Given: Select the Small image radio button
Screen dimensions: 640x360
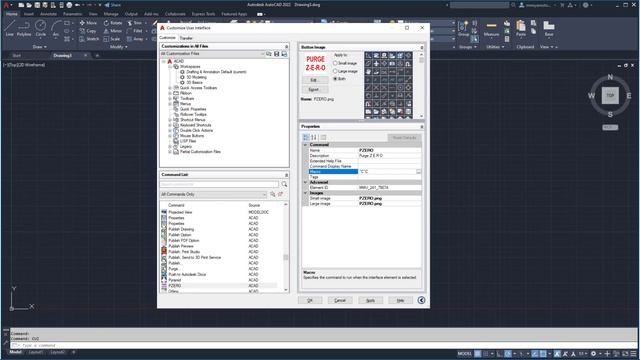Looking at the screenshot, I should click(335, 63).
